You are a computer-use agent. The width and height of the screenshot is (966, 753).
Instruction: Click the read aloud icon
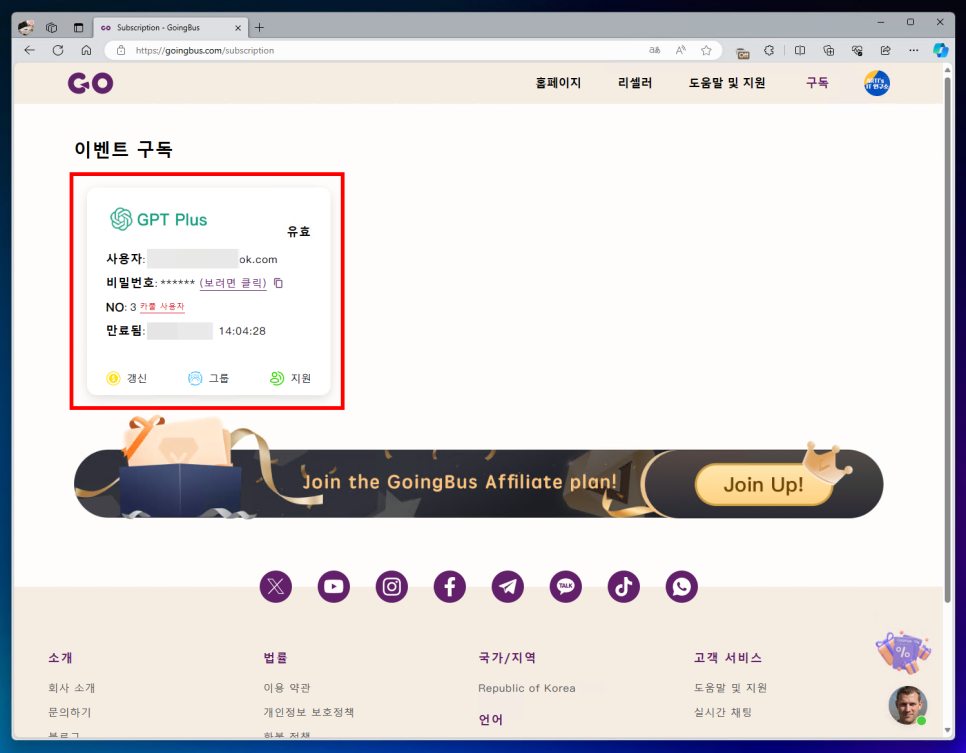pos(681,51)
